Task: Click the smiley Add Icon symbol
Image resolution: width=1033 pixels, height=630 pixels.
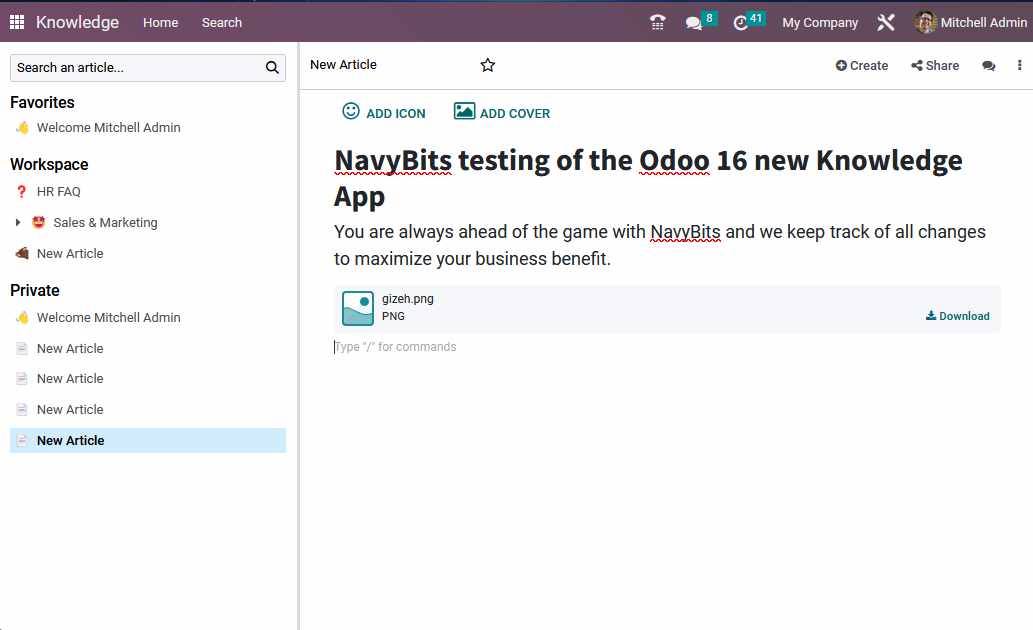Action: point(350,111)
